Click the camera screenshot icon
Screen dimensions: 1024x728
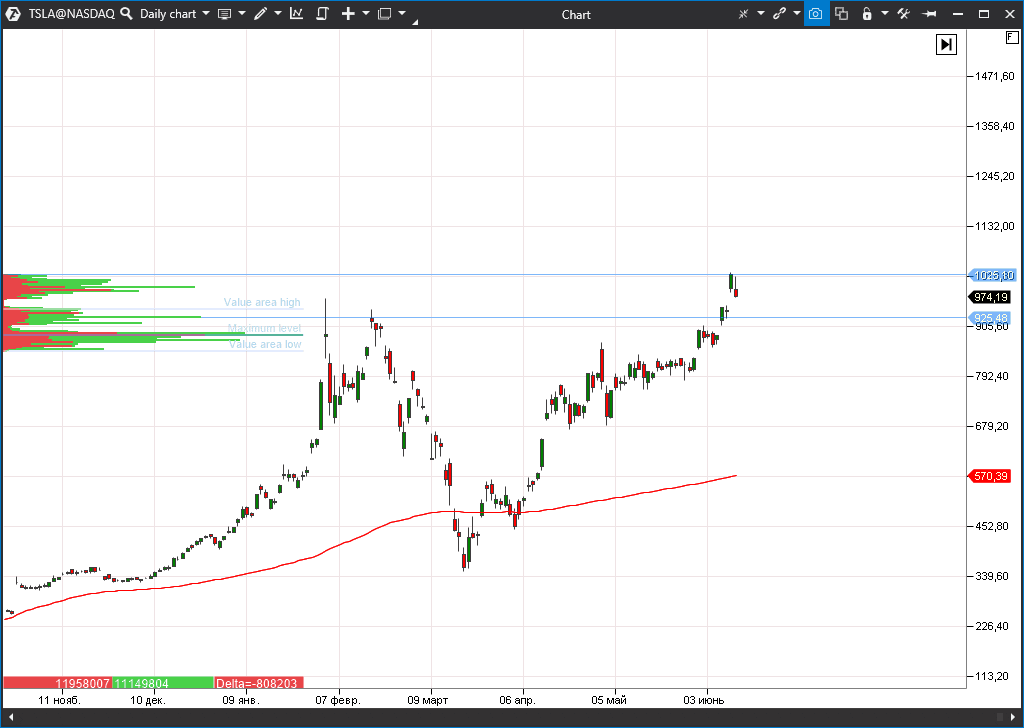click(816, 14)
